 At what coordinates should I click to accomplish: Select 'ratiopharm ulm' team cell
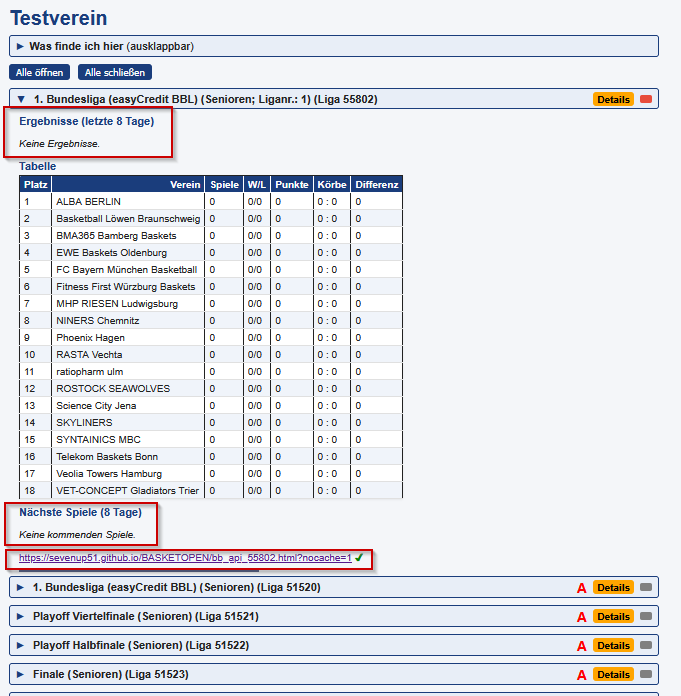(128, 372)
